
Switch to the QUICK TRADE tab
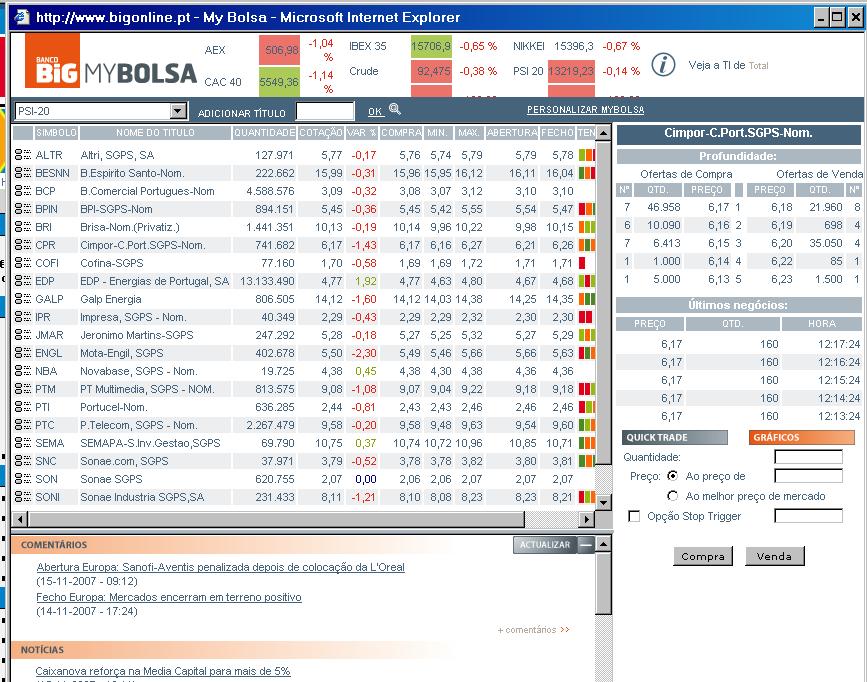pos(674,437)
